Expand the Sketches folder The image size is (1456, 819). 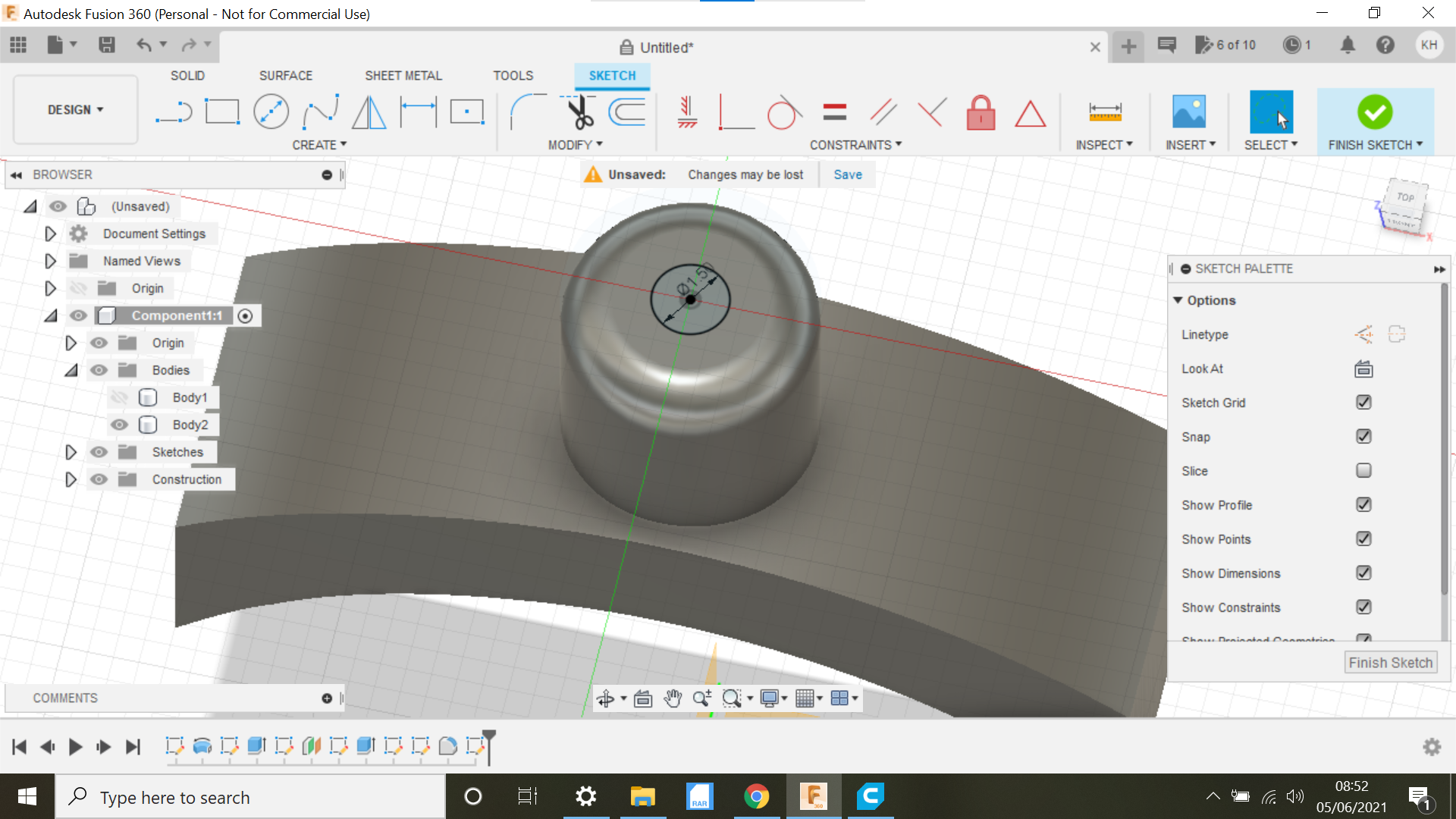pos(71,452)
